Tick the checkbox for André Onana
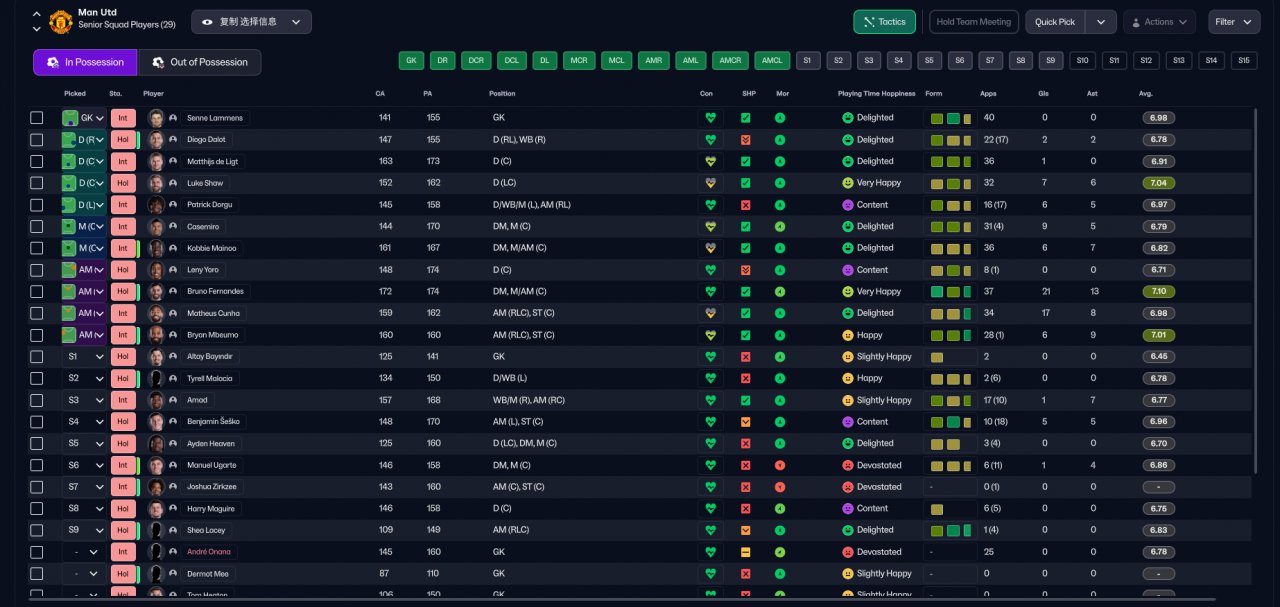The image size is (1280, 607). (x=37, y=552)
